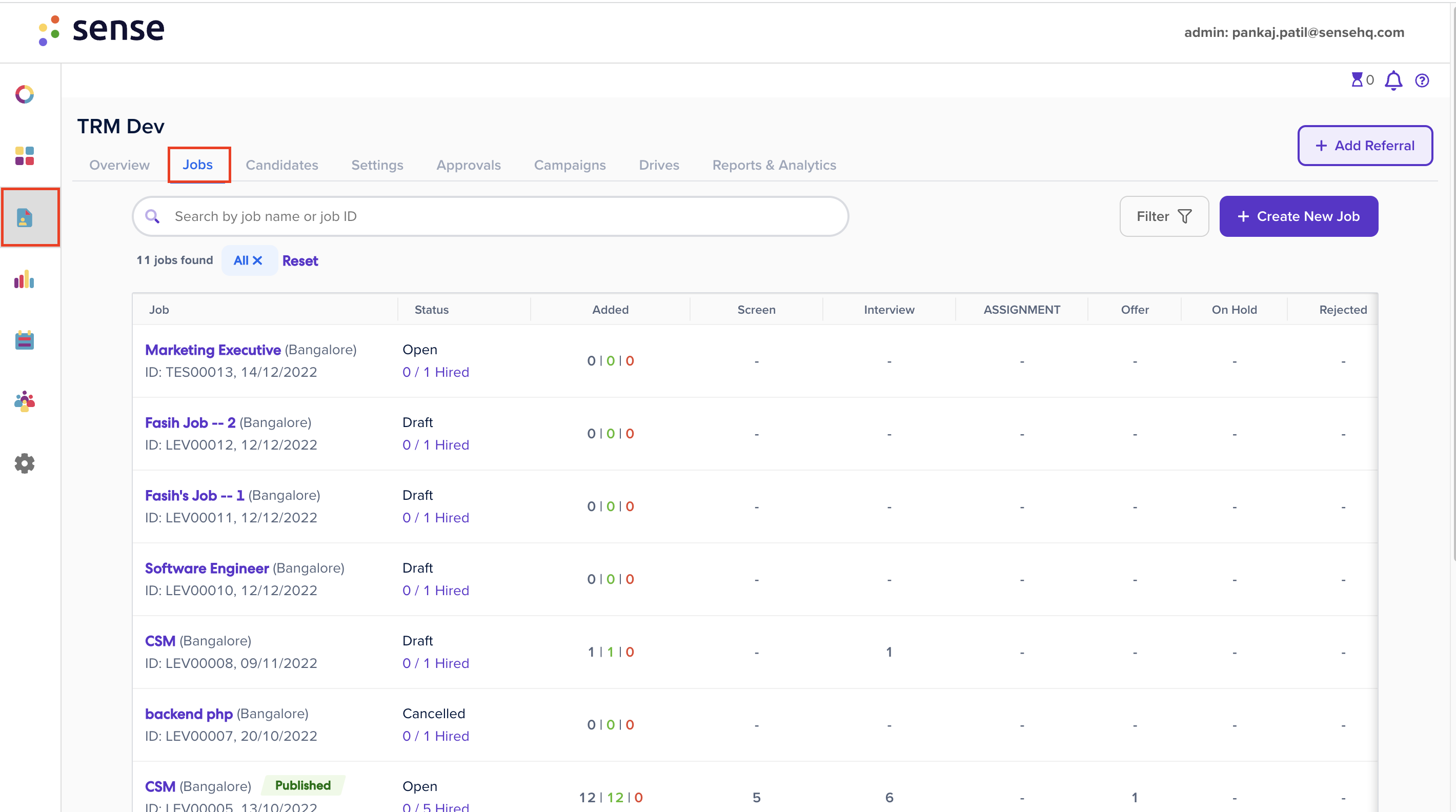Open the Marketing Executive job
This screenshot has height=812, width=1456.
[x=213, y=350]
